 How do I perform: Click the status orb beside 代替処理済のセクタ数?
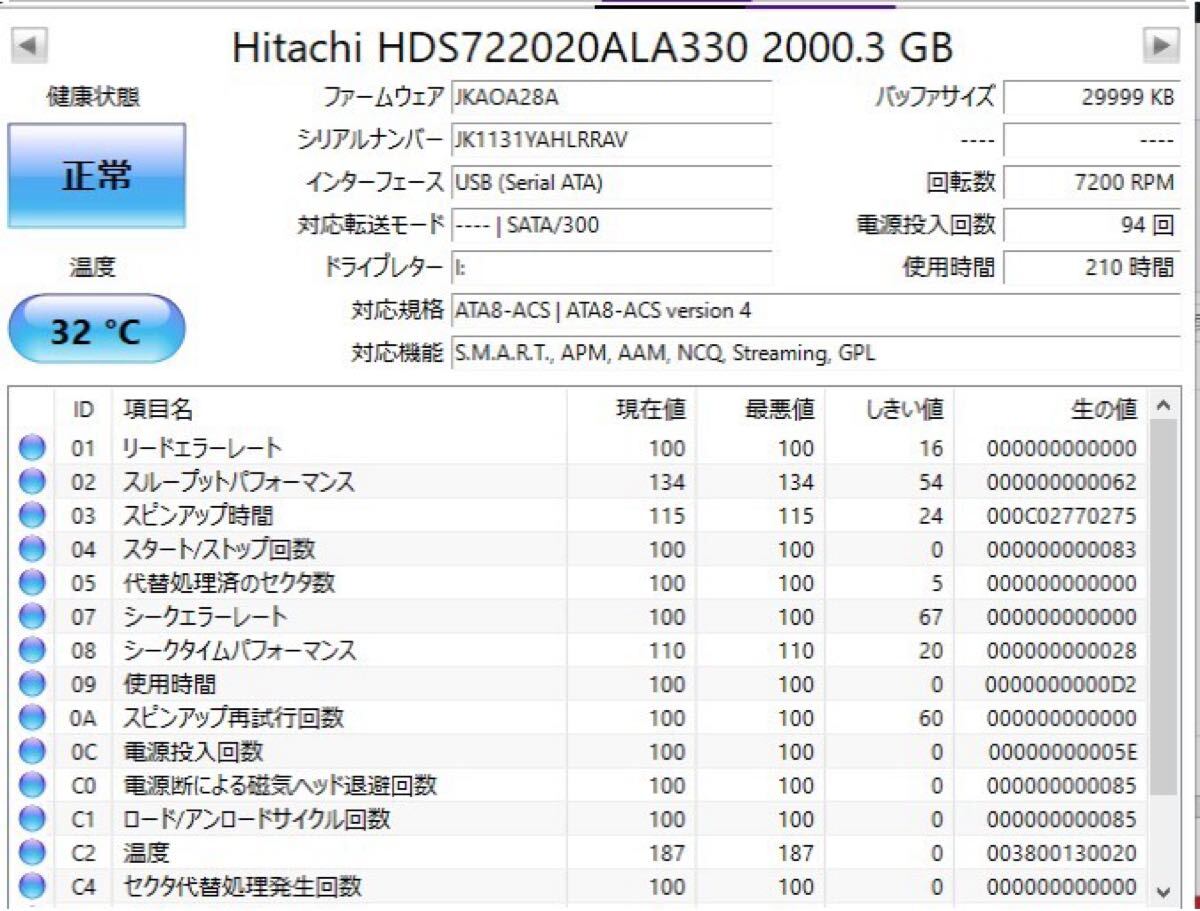[33, 583]
